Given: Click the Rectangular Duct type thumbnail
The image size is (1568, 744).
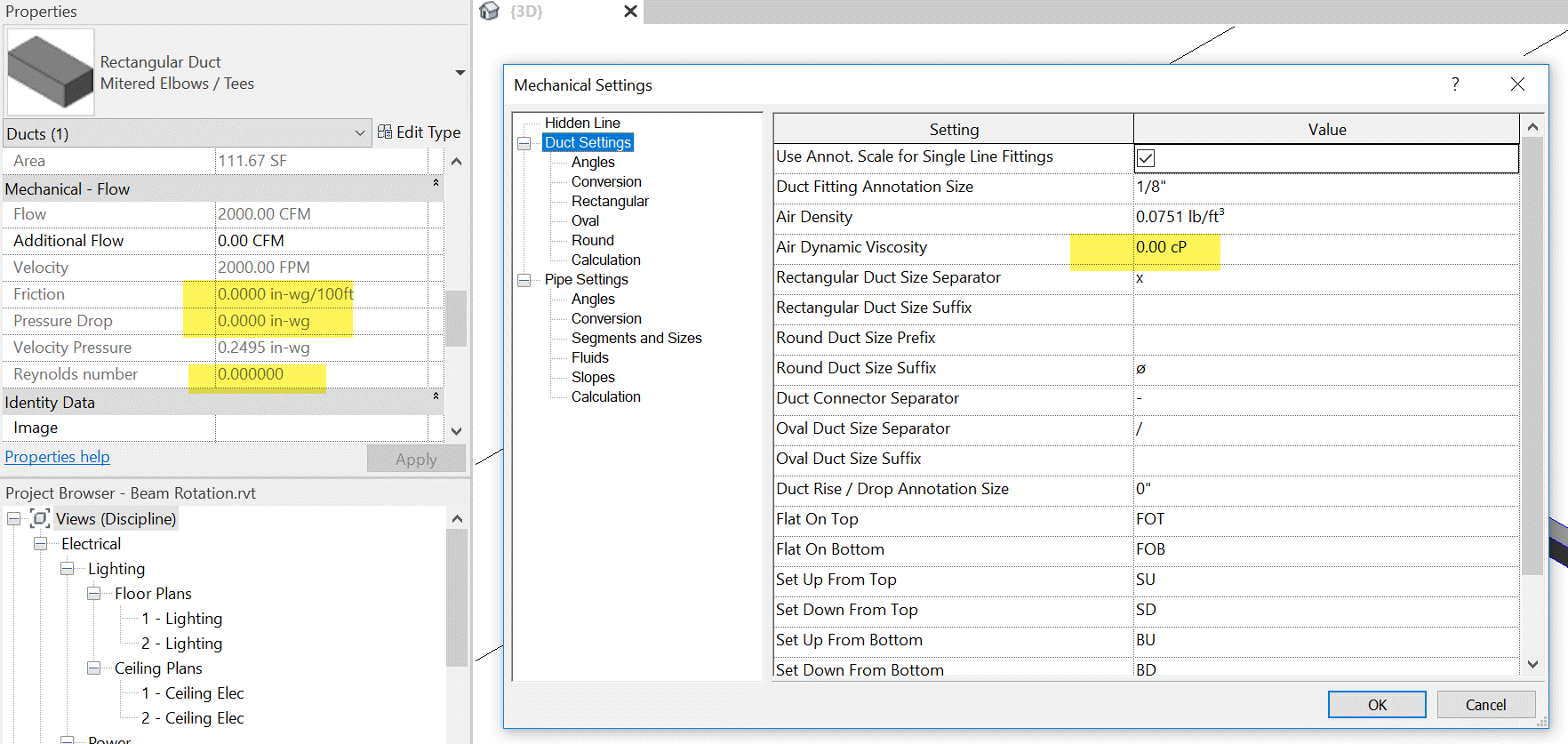Looking at the screenshot, I should pyautogui.click(x=50, y=72).
